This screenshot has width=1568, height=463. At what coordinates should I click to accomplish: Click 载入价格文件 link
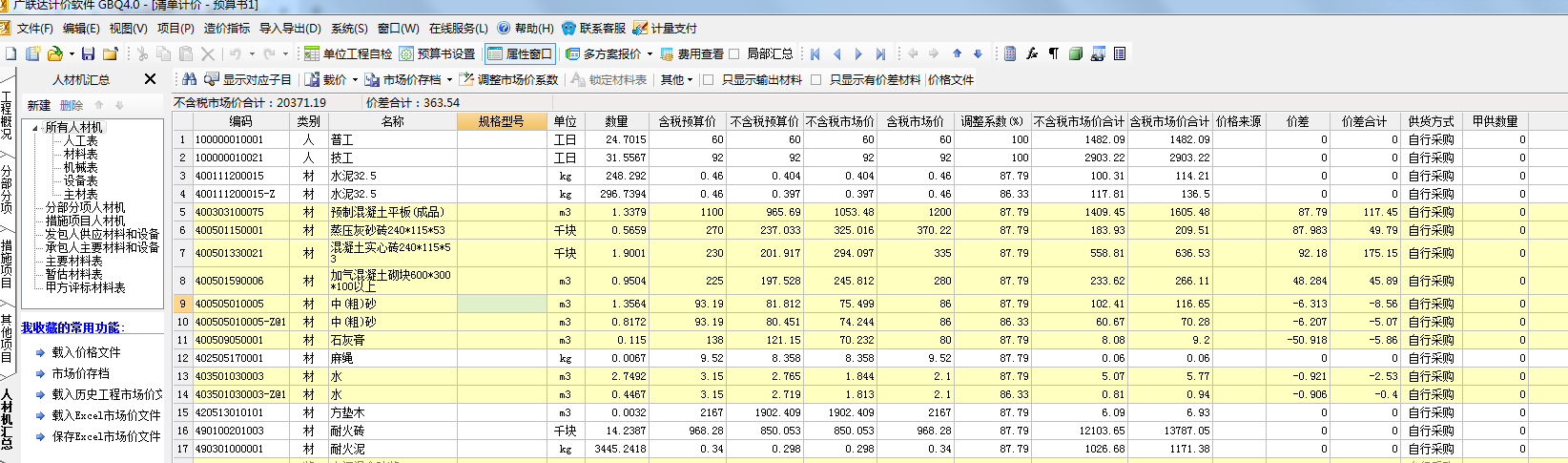[x=86, y=352]
